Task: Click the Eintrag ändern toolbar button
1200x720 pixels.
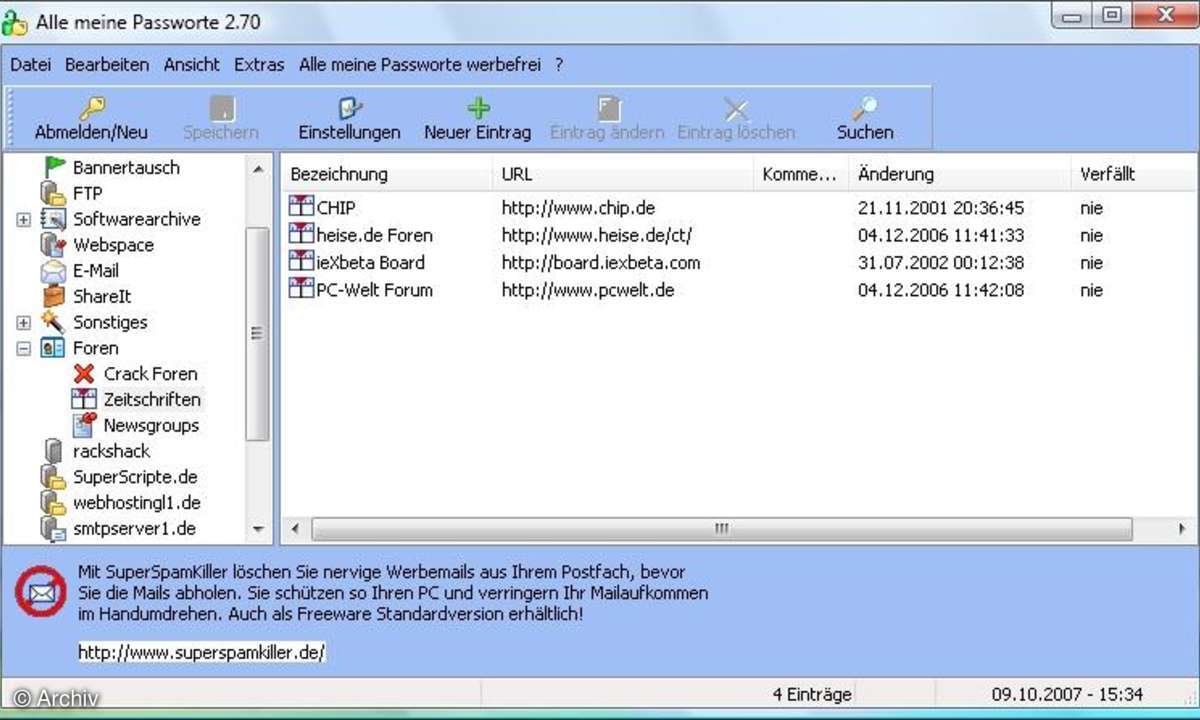Action: click(x=607, y=120)
